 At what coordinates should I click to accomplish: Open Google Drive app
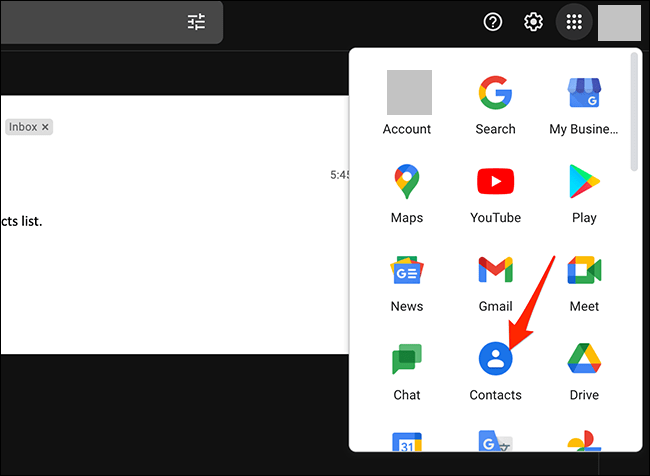584,371
